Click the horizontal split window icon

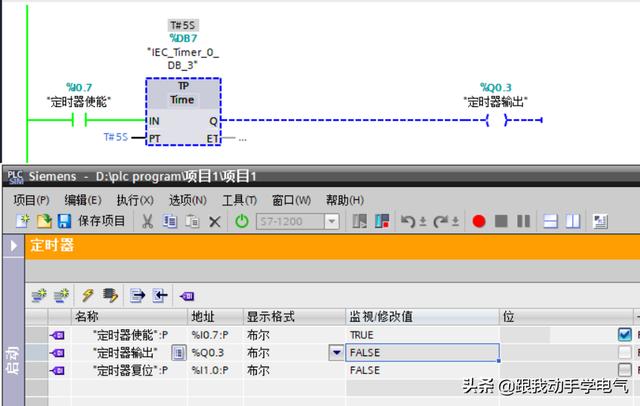551,222
